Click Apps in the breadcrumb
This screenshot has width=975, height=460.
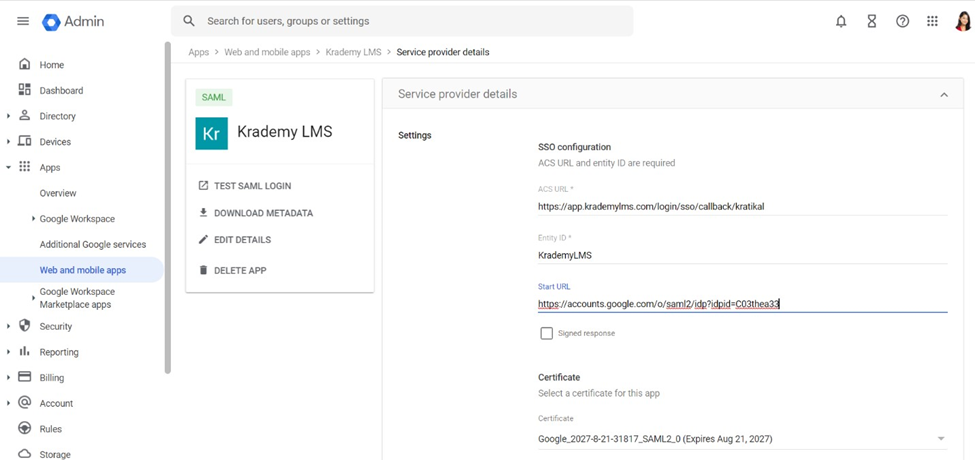pos(198,52)
